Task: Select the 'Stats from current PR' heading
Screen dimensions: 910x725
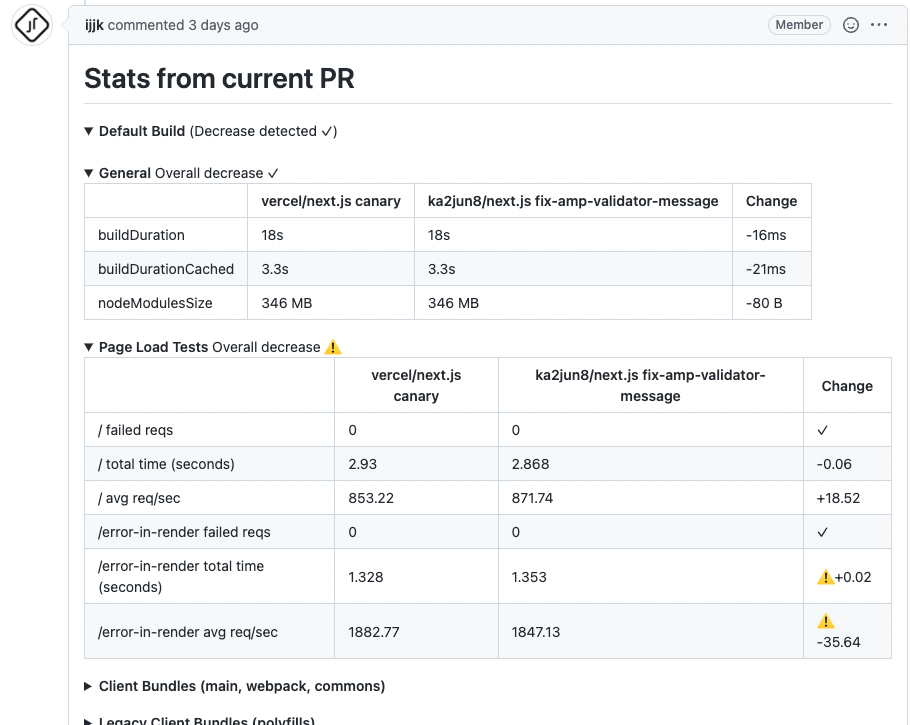Action: (219, 78)
